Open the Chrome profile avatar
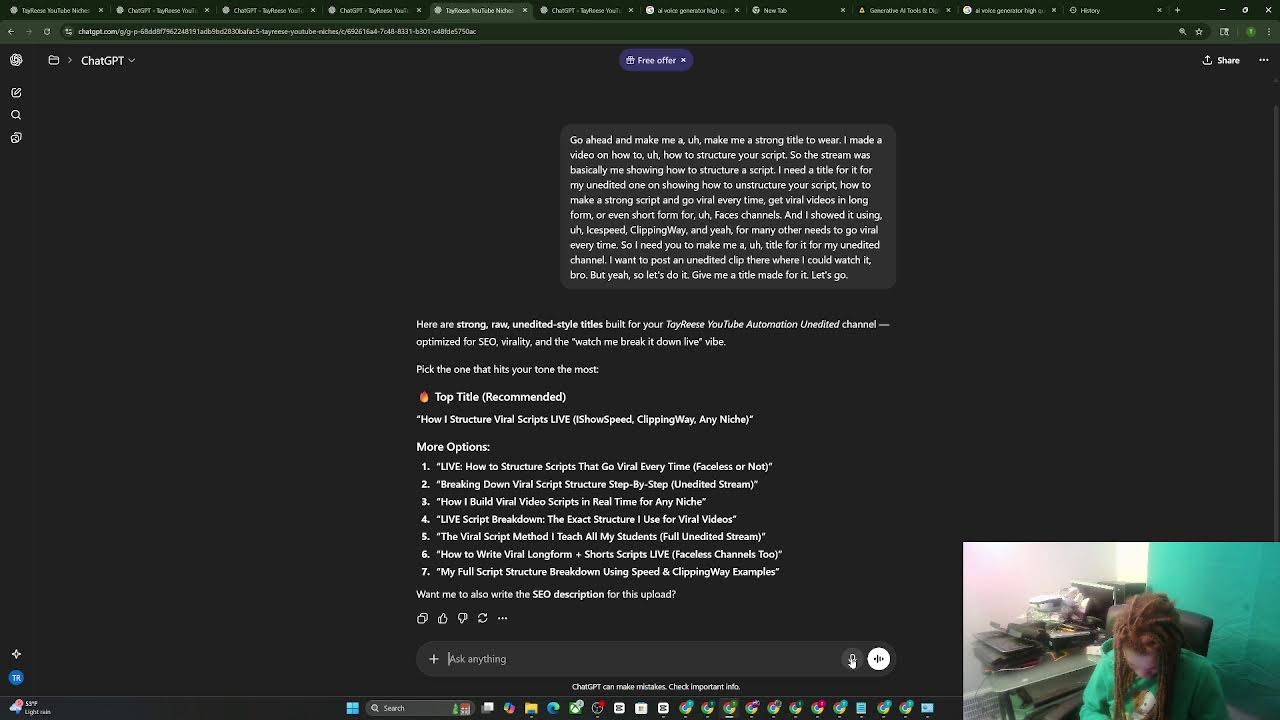Viewport: 1280px width, 720px height. (1250, 31)
